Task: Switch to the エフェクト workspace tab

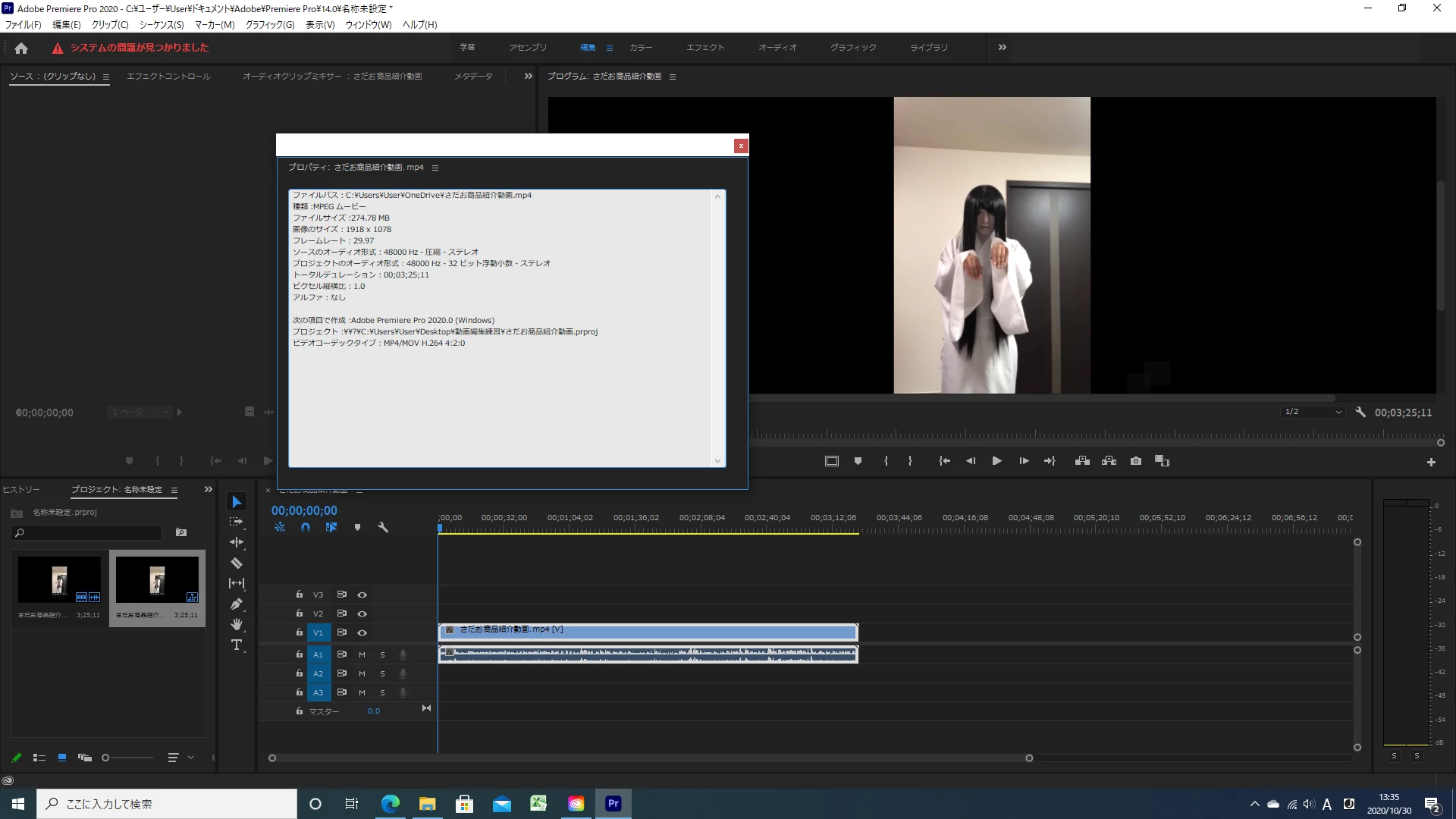Action: (704, 47)
